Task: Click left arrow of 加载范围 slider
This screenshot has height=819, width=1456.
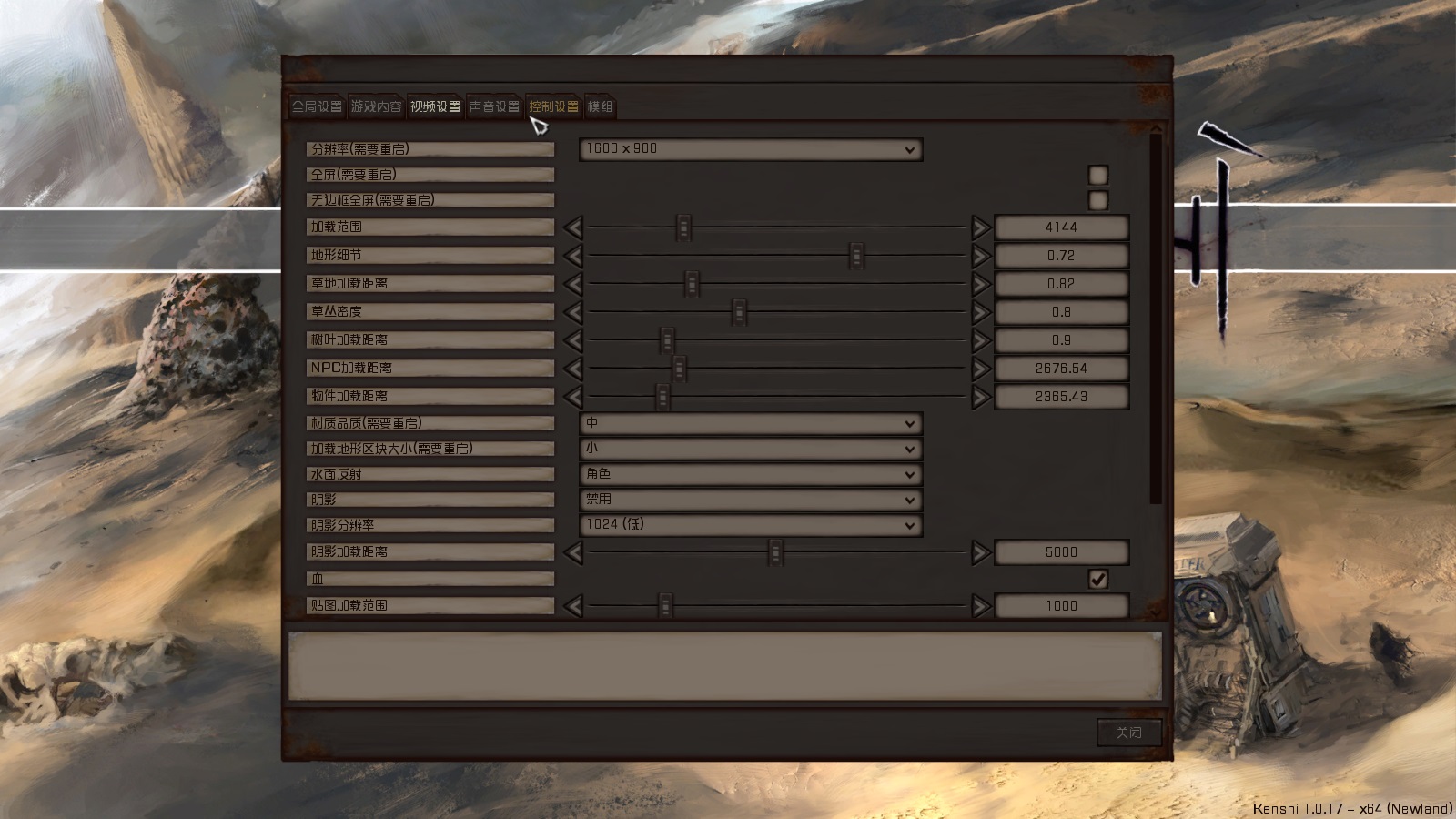Action: click(x=573, y=227)
